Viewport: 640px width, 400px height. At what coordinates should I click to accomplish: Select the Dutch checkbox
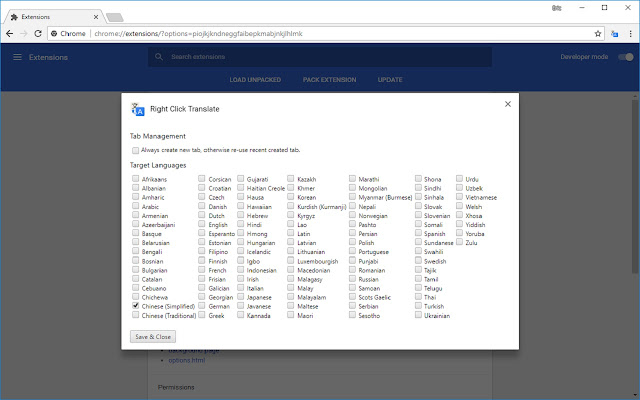pos(202,215)
